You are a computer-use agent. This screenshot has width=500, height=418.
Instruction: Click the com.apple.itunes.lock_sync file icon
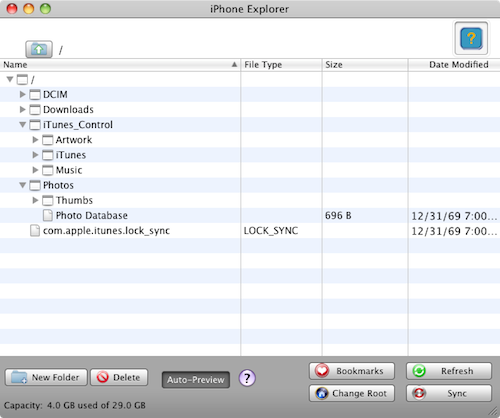click(35, 231)
